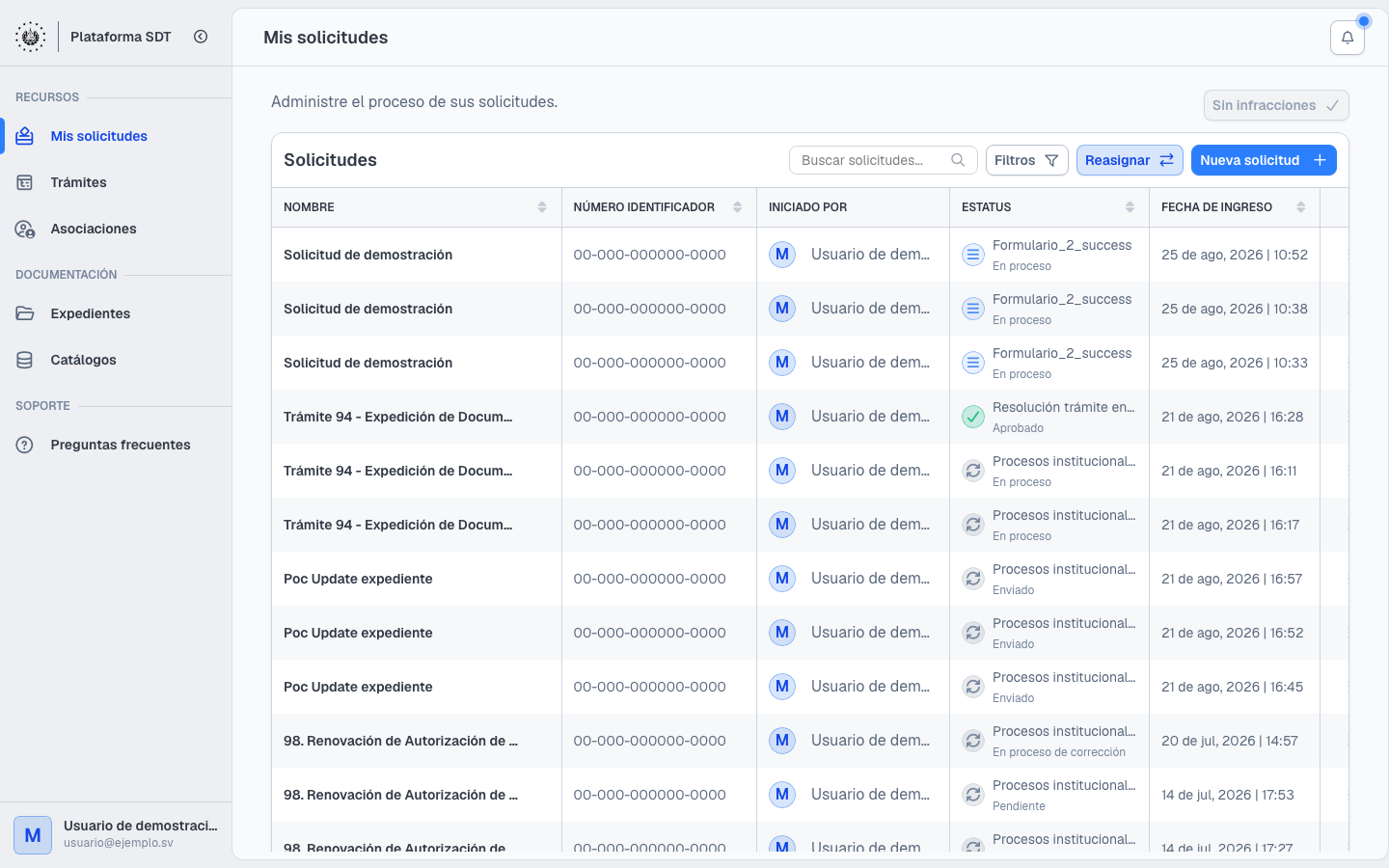Click user avatar in 10:52 row
Viewport: 1389px width, 868px height.
781,255
